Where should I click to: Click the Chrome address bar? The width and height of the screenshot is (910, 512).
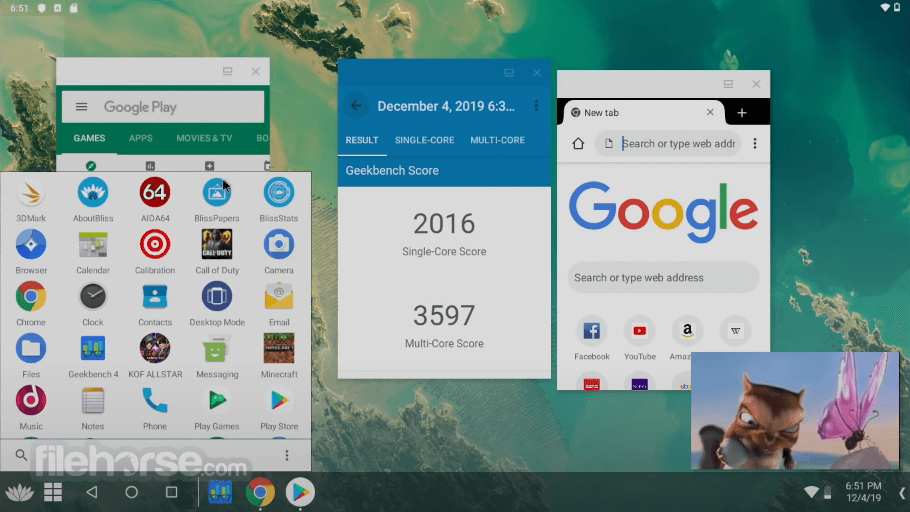[x=668, y=143]
